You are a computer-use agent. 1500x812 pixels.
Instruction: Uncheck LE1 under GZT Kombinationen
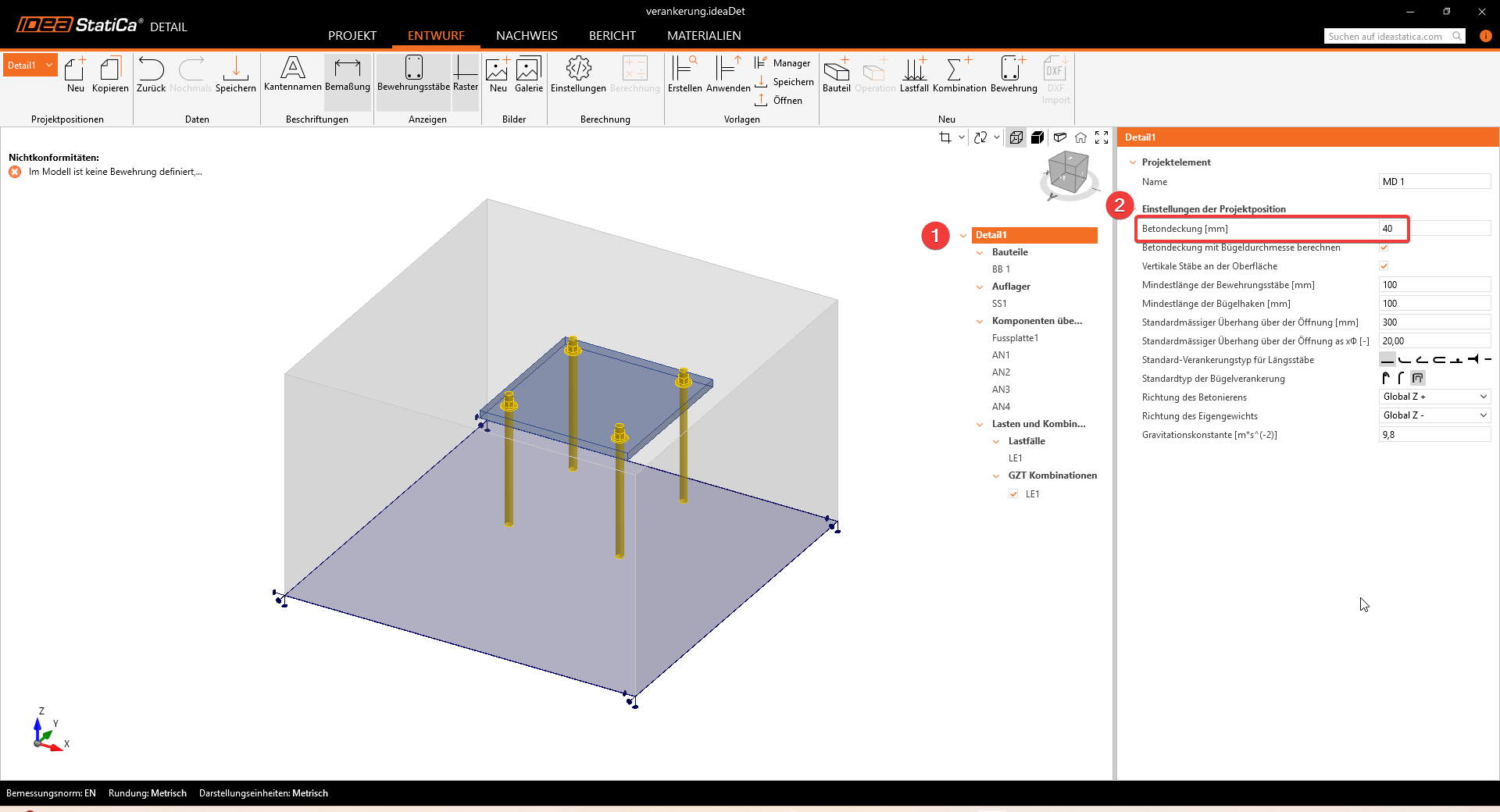click(x=1013, y=494)
